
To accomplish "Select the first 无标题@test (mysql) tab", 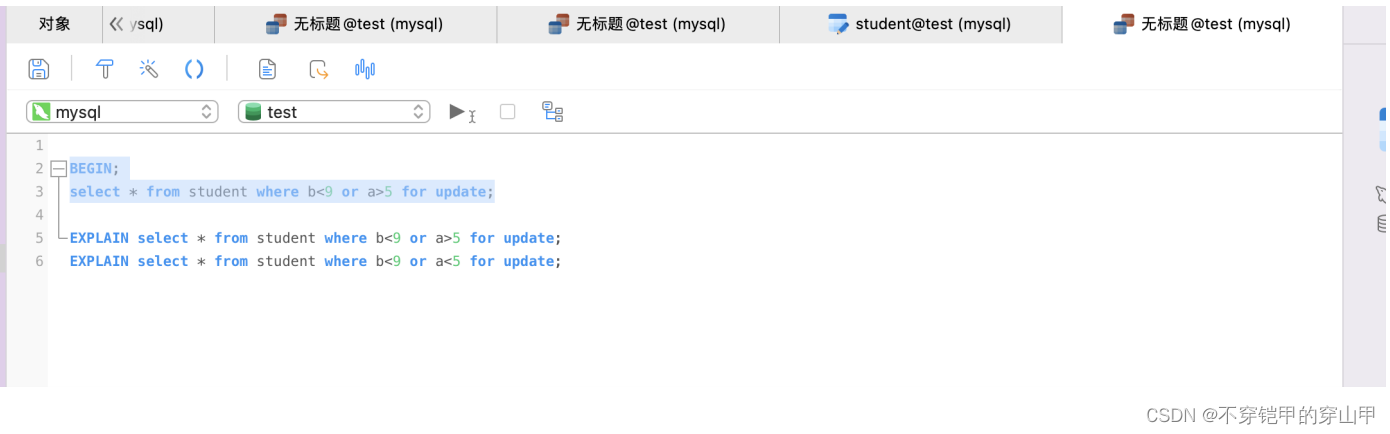I will (x=355, y=24).
